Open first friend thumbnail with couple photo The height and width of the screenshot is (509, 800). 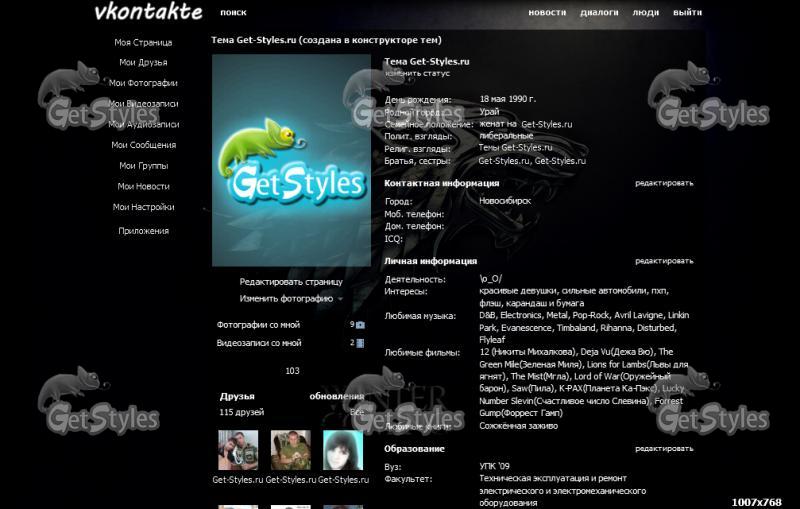[238, 450]
